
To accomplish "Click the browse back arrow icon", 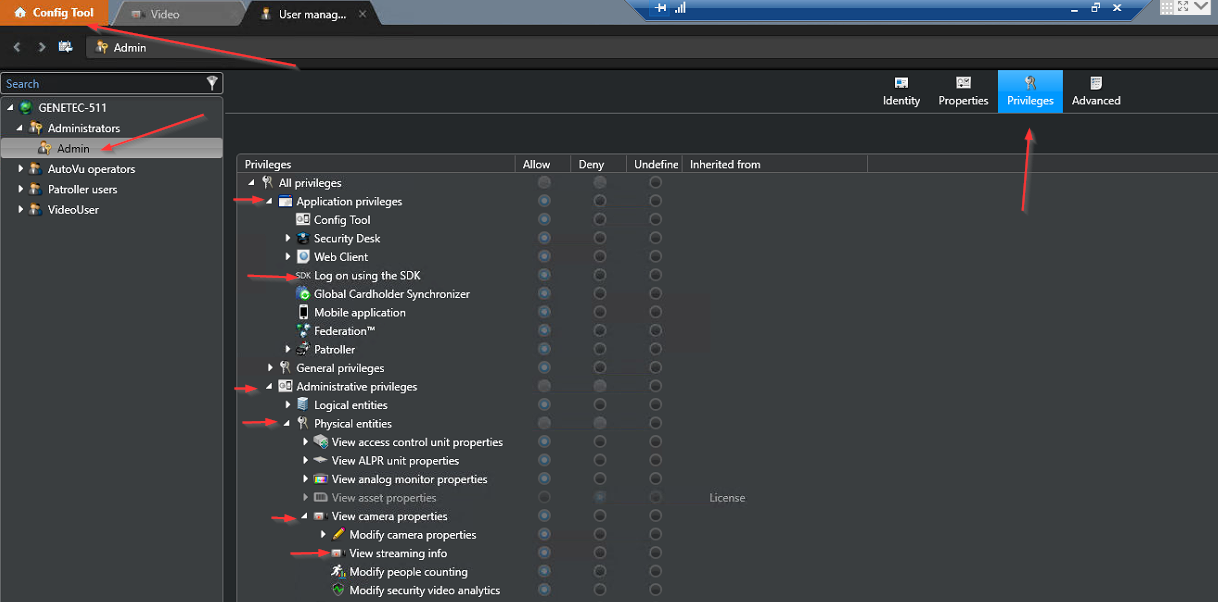I will [17, 47].
